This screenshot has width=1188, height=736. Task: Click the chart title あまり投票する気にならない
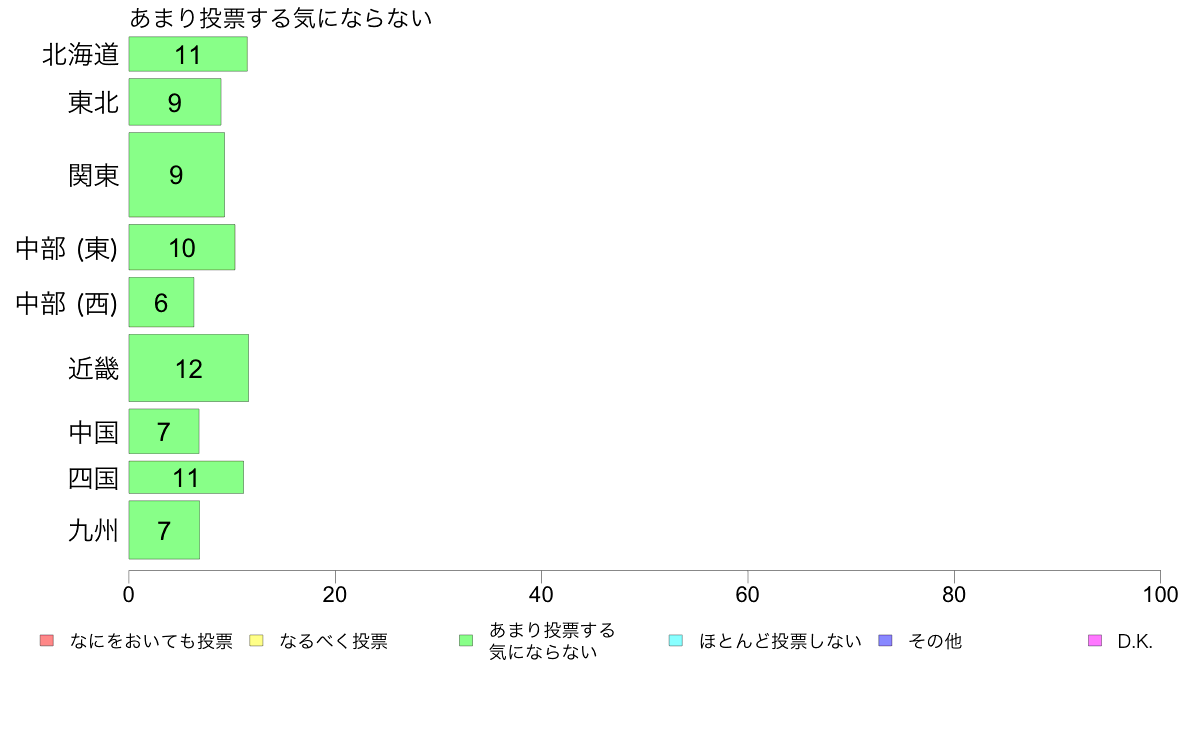click(280, 17)
